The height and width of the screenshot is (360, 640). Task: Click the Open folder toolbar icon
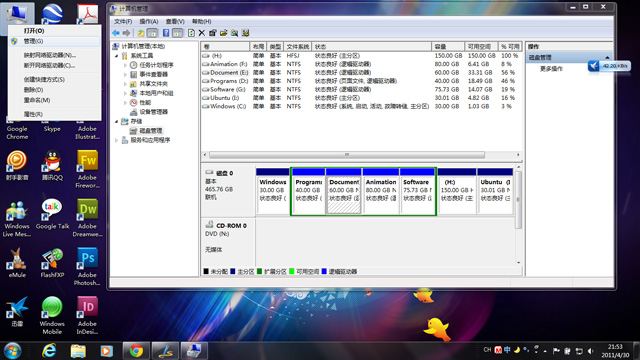[224, 33]
